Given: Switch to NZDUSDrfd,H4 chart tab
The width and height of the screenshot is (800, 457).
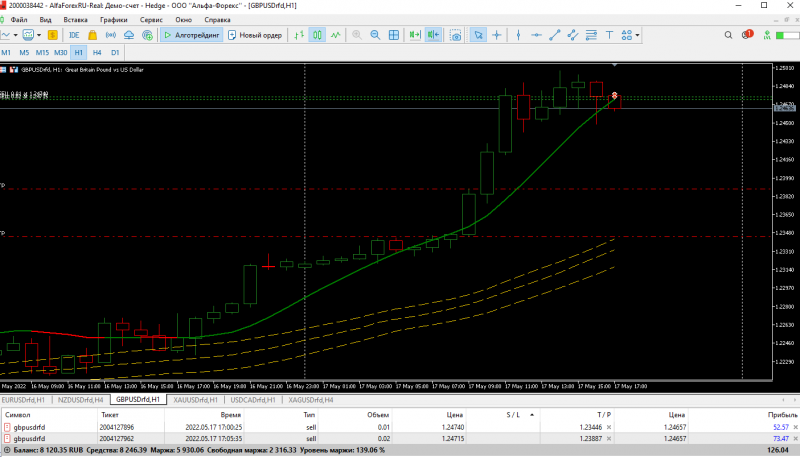Looking at the screenshot, I should tap(81, 400).
